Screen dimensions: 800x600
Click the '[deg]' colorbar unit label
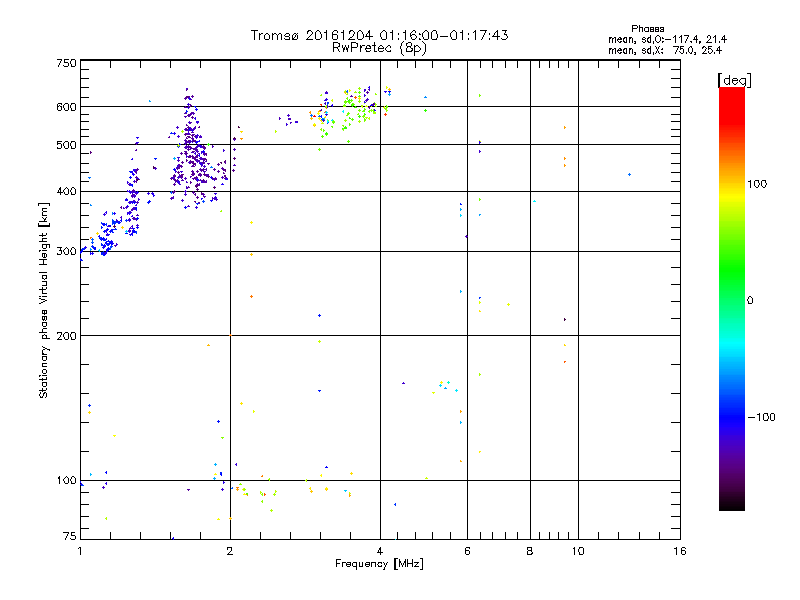tap(734, 80)
